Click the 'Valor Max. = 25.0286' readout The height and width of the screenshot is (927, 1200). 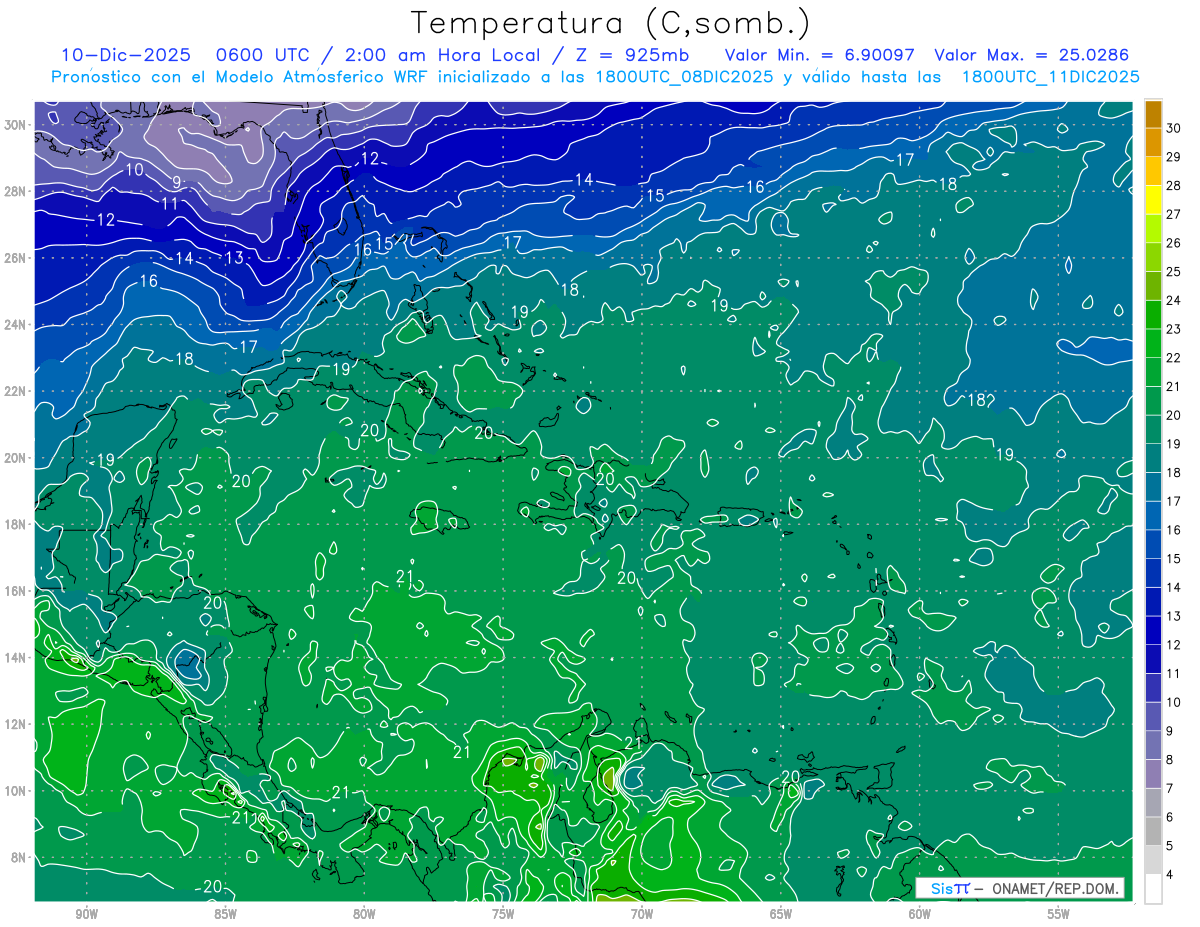(x=1031, y=55)
